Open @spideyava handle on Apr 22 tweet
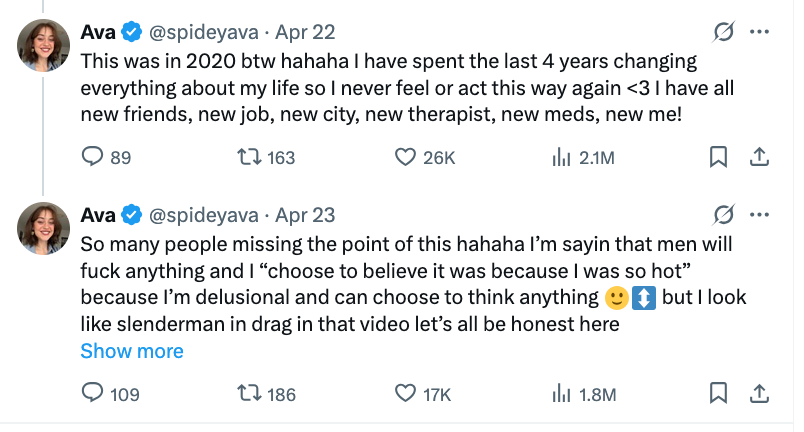 (x=204, y=32)
